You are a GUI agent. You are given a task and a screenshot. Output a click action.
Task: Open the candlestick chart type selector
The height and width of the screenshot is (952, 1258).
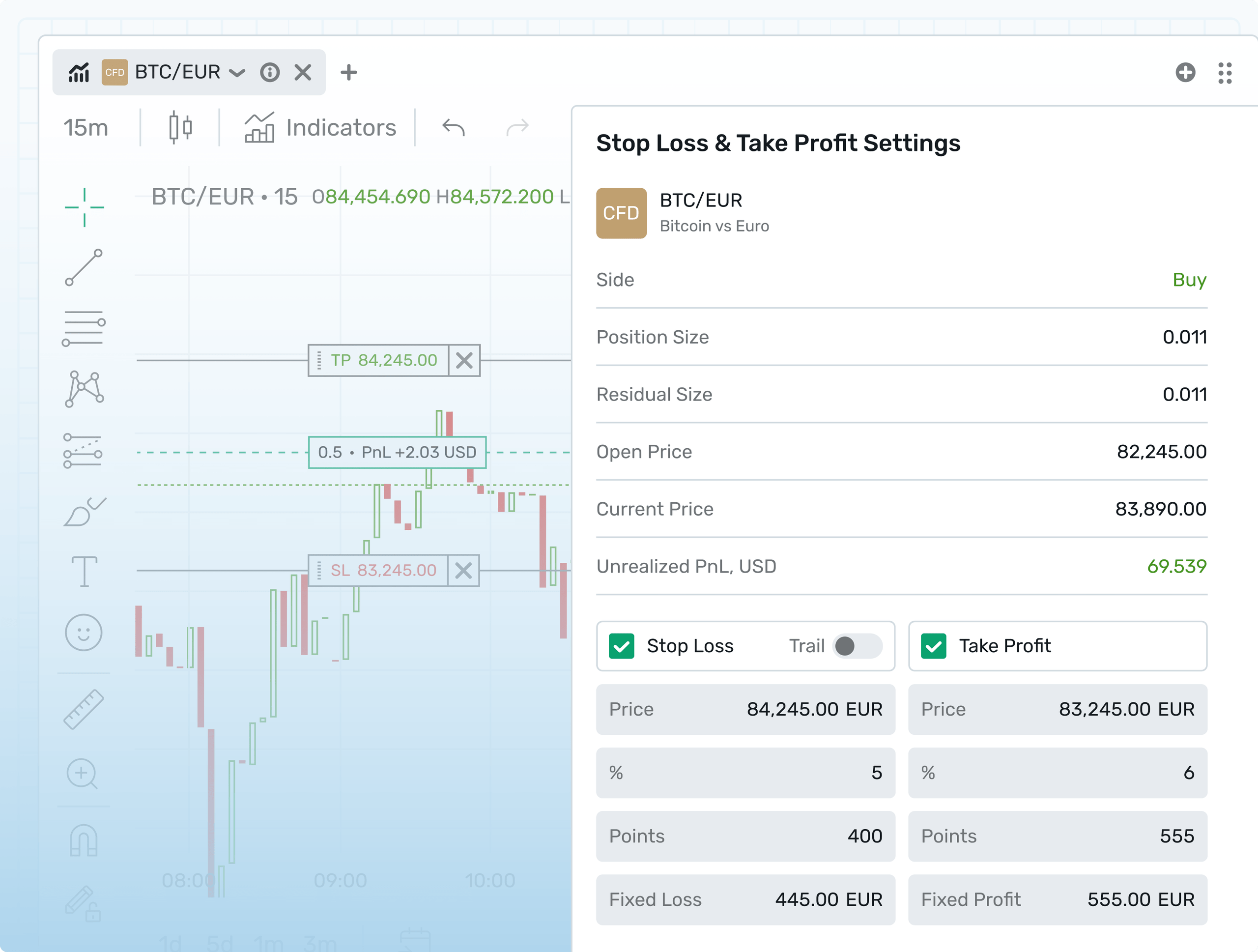click(180, 127)
